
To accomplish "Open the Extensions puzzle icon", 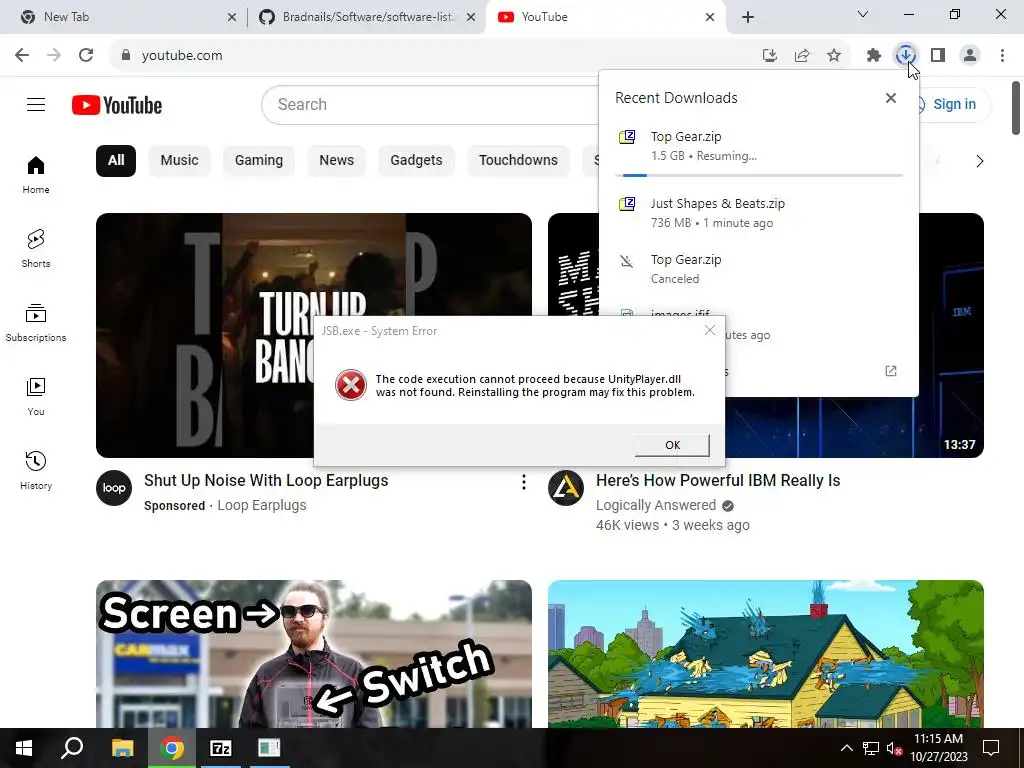I will click(x=874, y=56).
